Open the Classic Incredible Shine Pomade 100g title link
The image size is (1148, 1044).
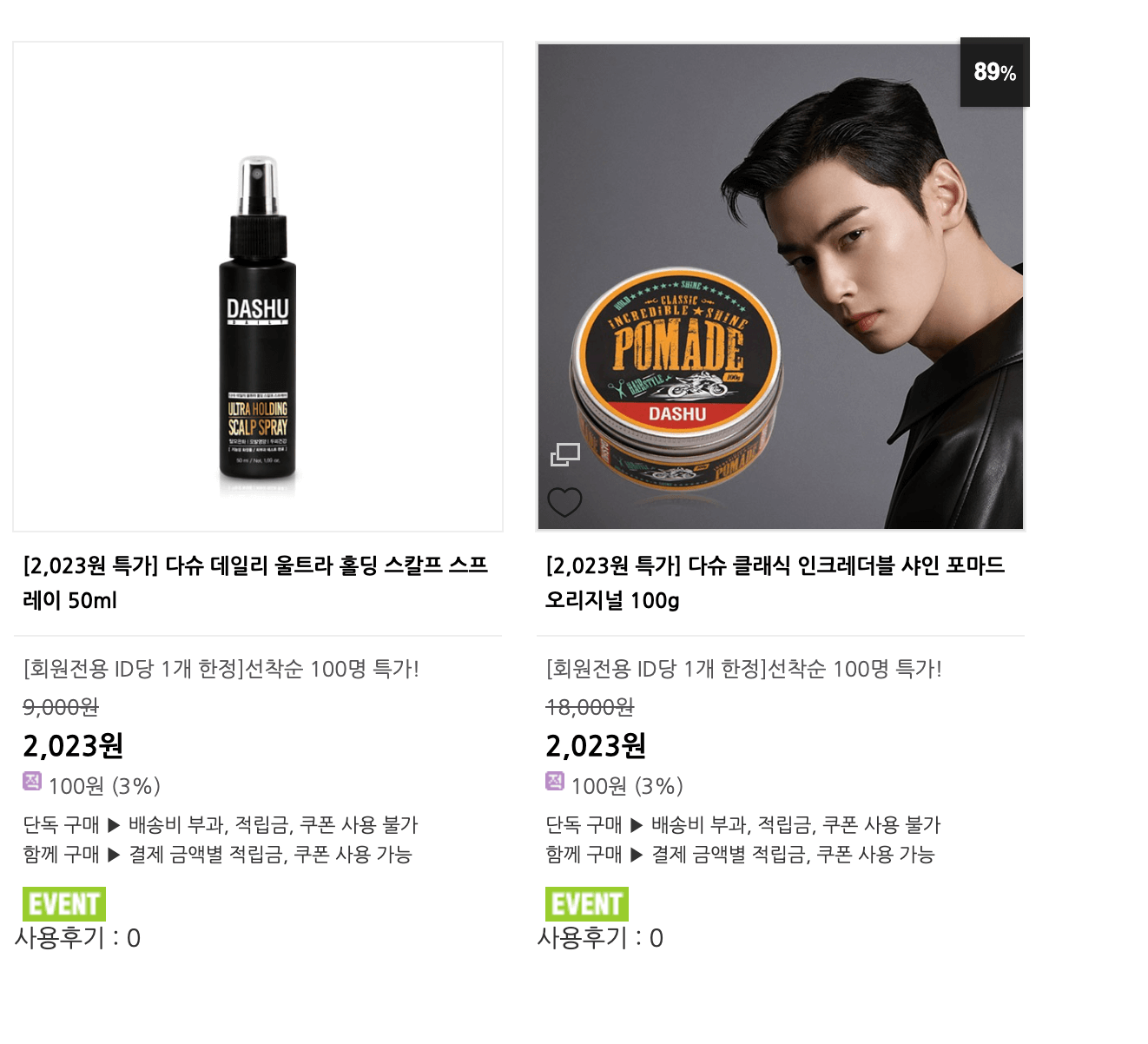(775, 583)
